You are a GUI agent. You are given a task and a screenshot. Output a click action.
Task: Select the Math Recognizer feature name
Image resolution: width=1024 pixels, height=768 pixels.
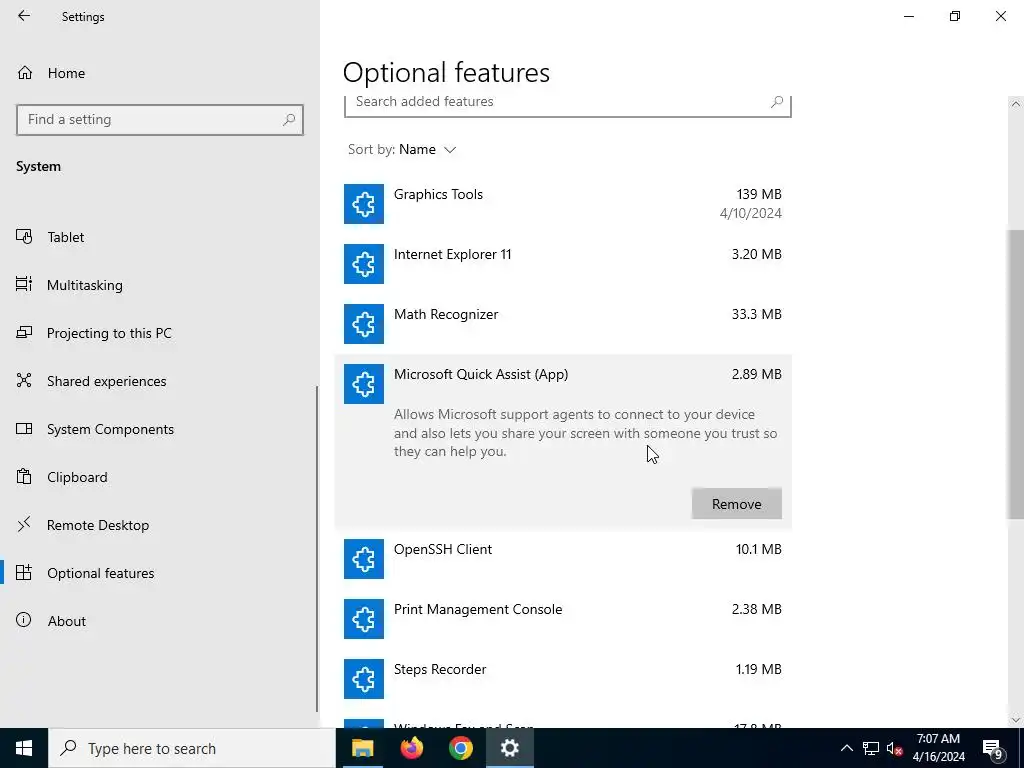pos(446,314)
